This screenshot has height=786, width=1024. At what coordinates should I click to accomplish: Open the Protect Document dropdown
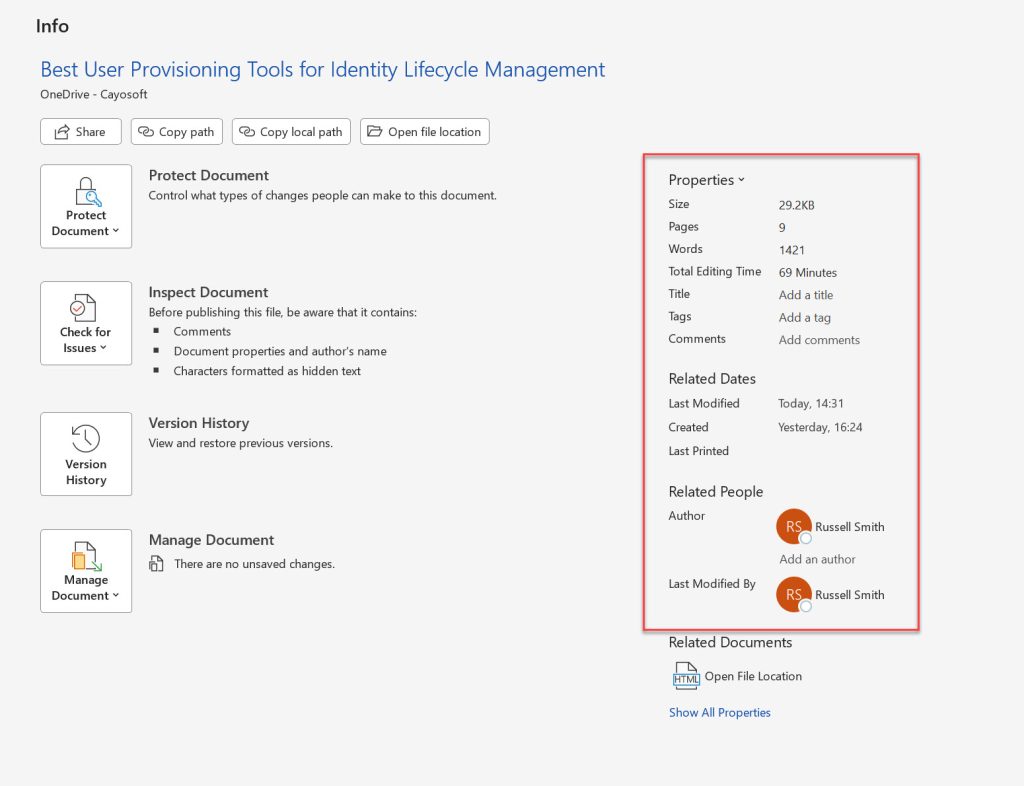(86, 206)
